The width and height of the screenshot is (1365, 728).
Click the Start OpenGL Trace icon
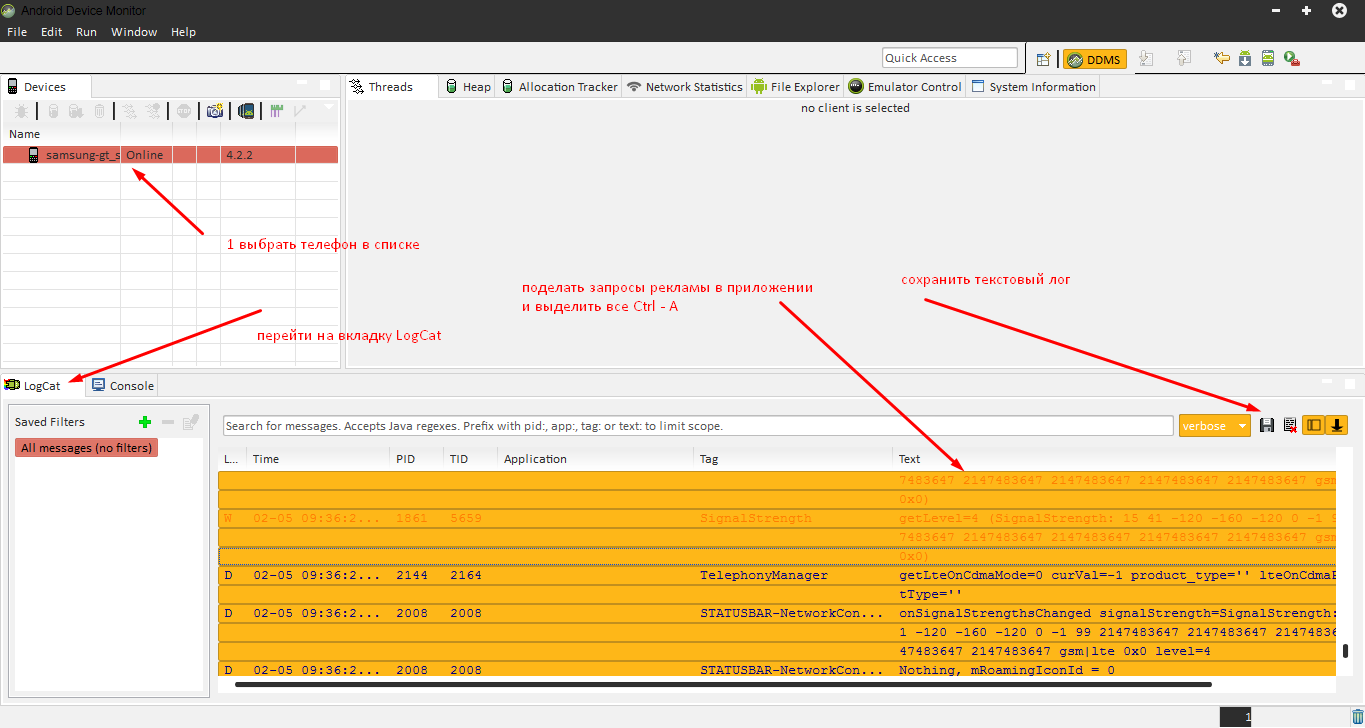pos(300,111)
